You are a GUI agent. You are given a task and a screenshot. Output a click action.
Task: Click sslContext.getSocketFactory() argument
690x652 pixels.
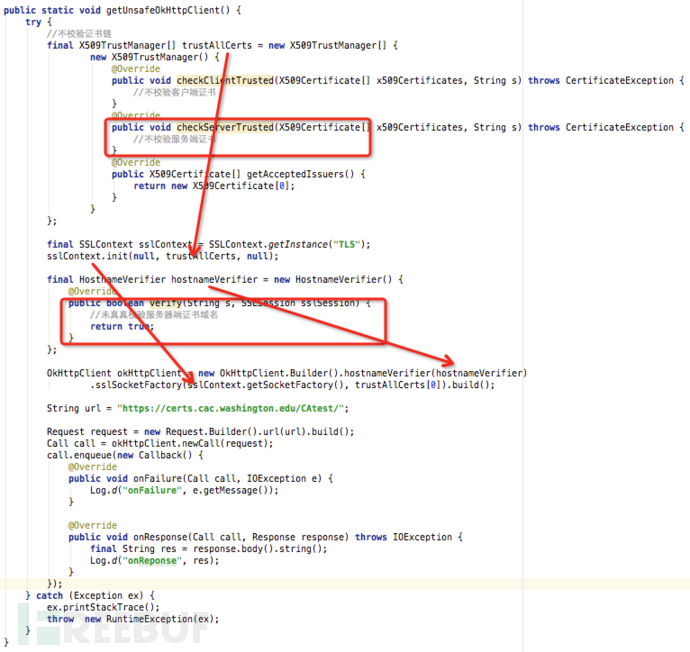point(265,385)
